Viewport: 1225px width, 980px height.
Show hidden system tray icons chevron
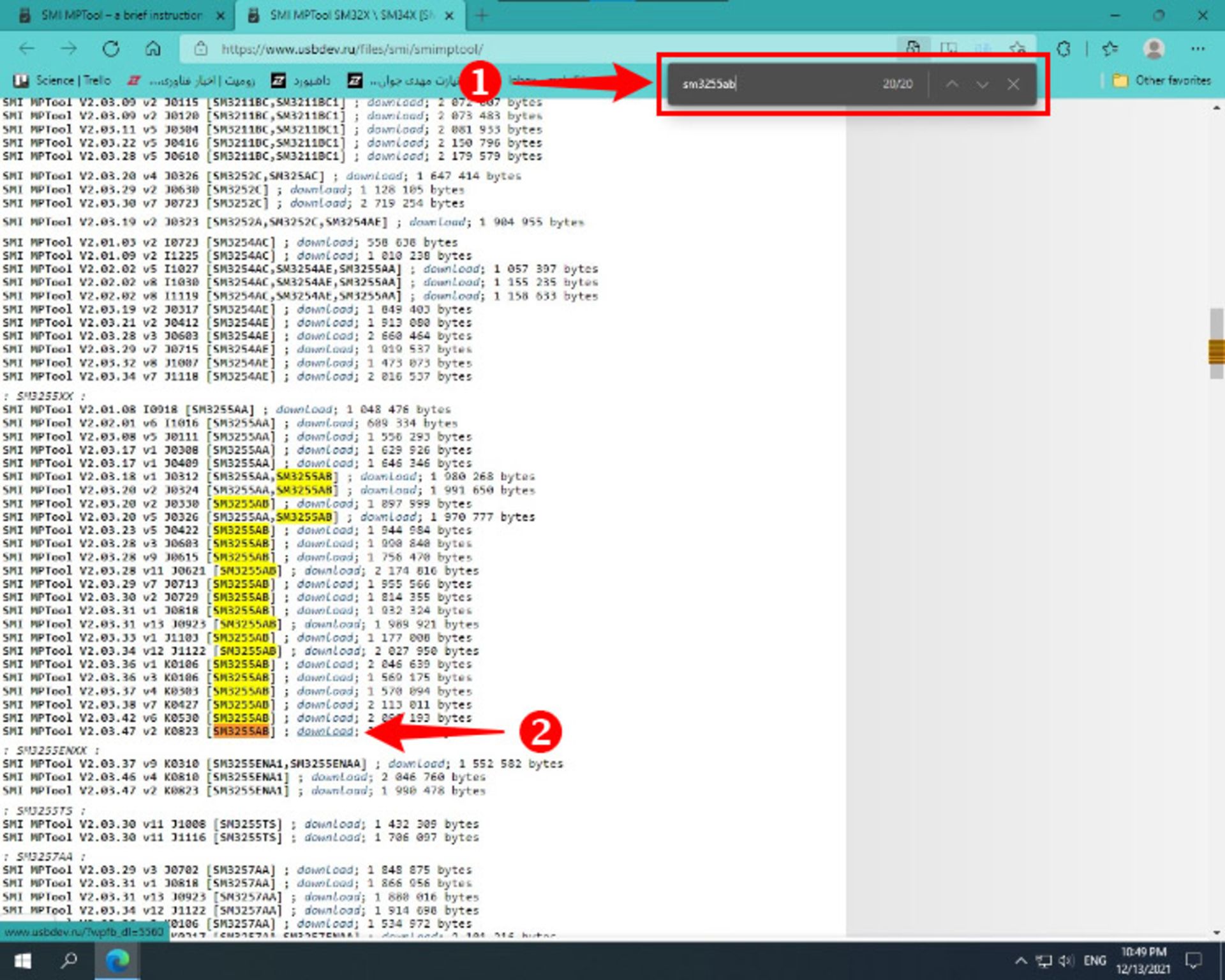[1021, 960]
